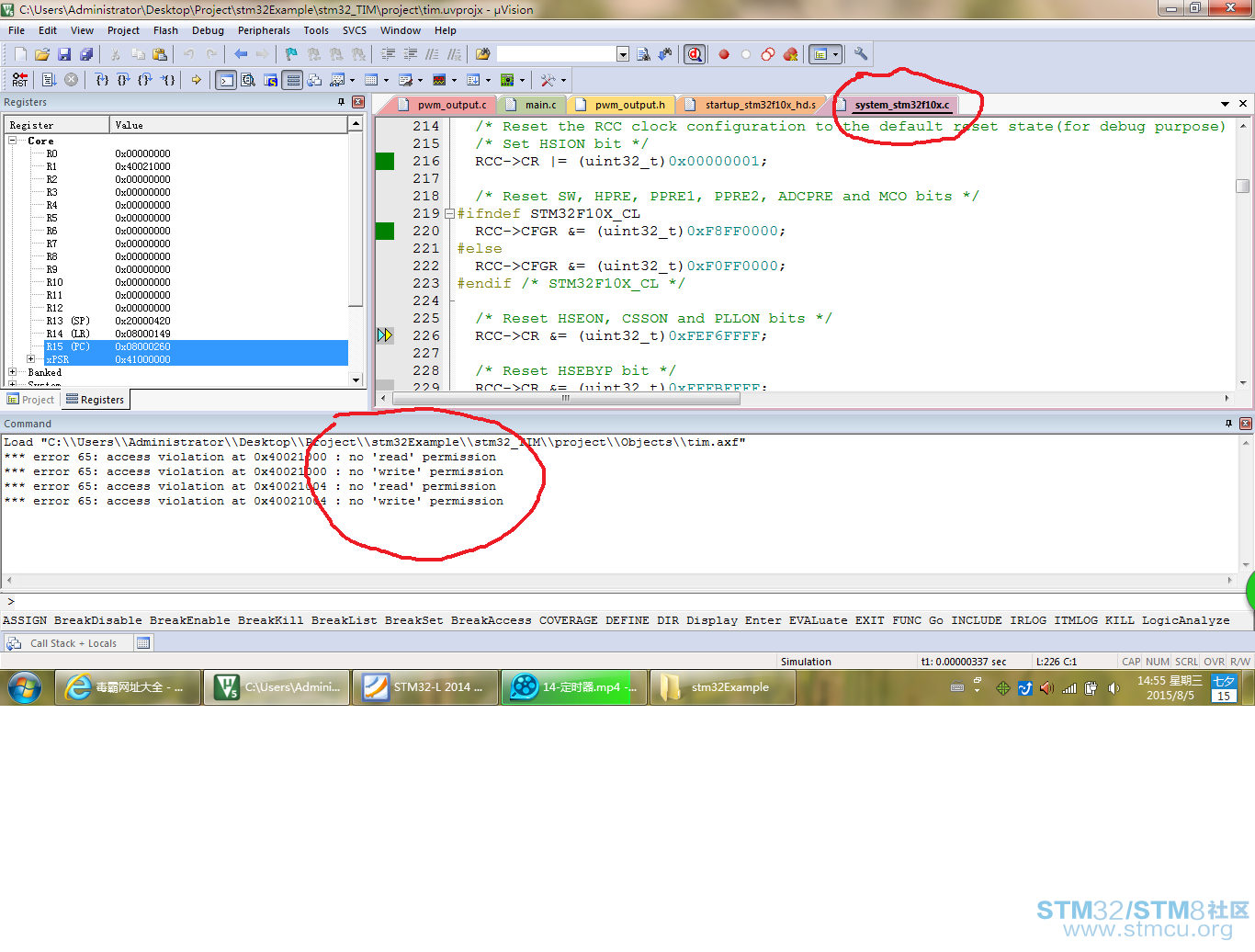Collapse the Core register group
This screenshot has height=952, width=1255.
(13, 141)
